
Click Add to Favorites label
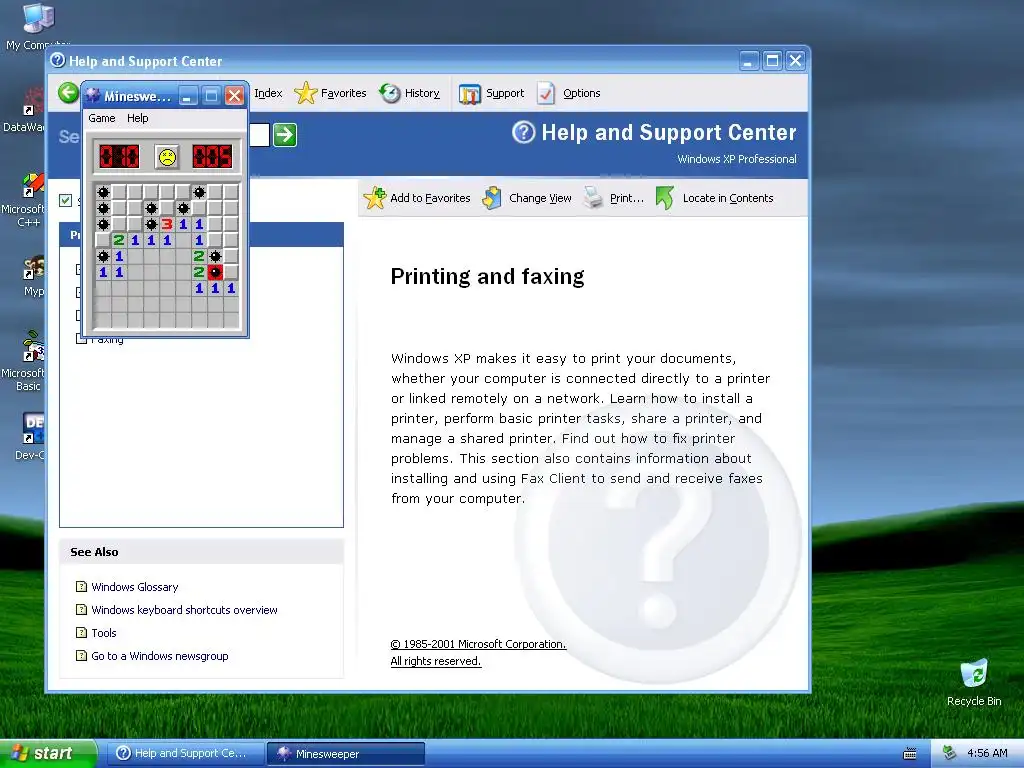click(x=430, y=198)
